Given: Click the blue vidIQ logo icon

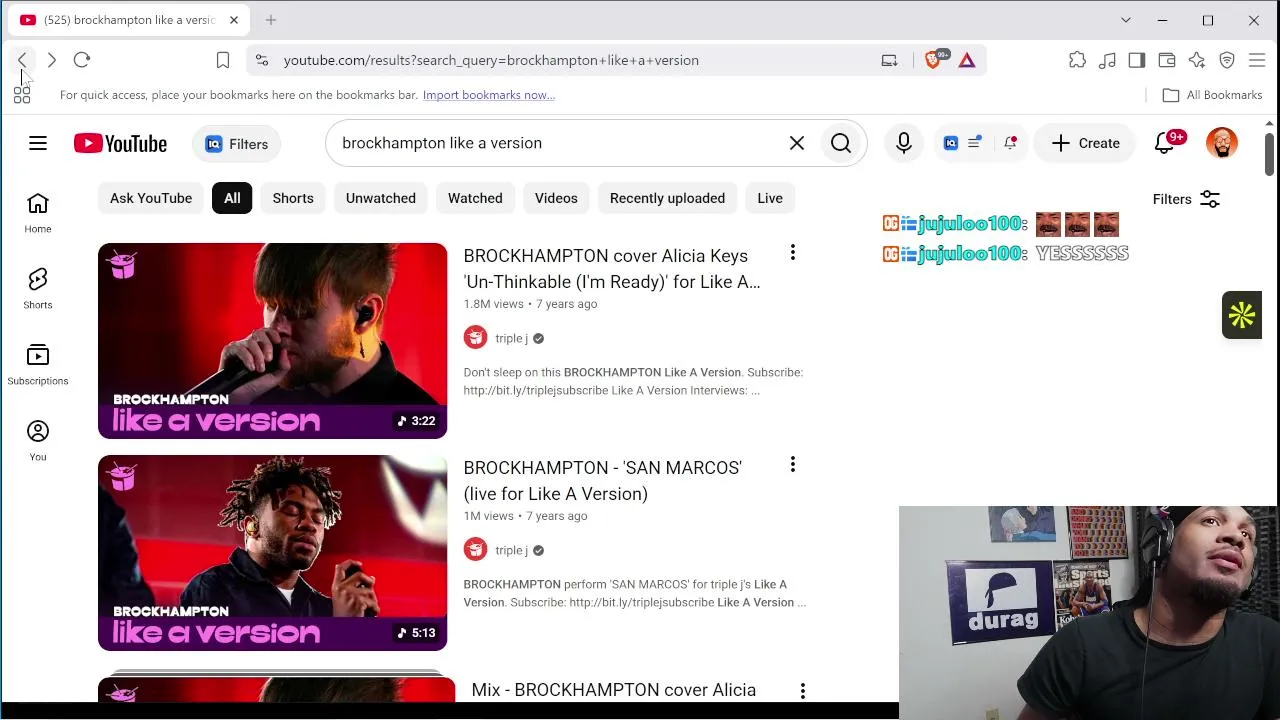Looking at the screenshot, I should (951, 143).
